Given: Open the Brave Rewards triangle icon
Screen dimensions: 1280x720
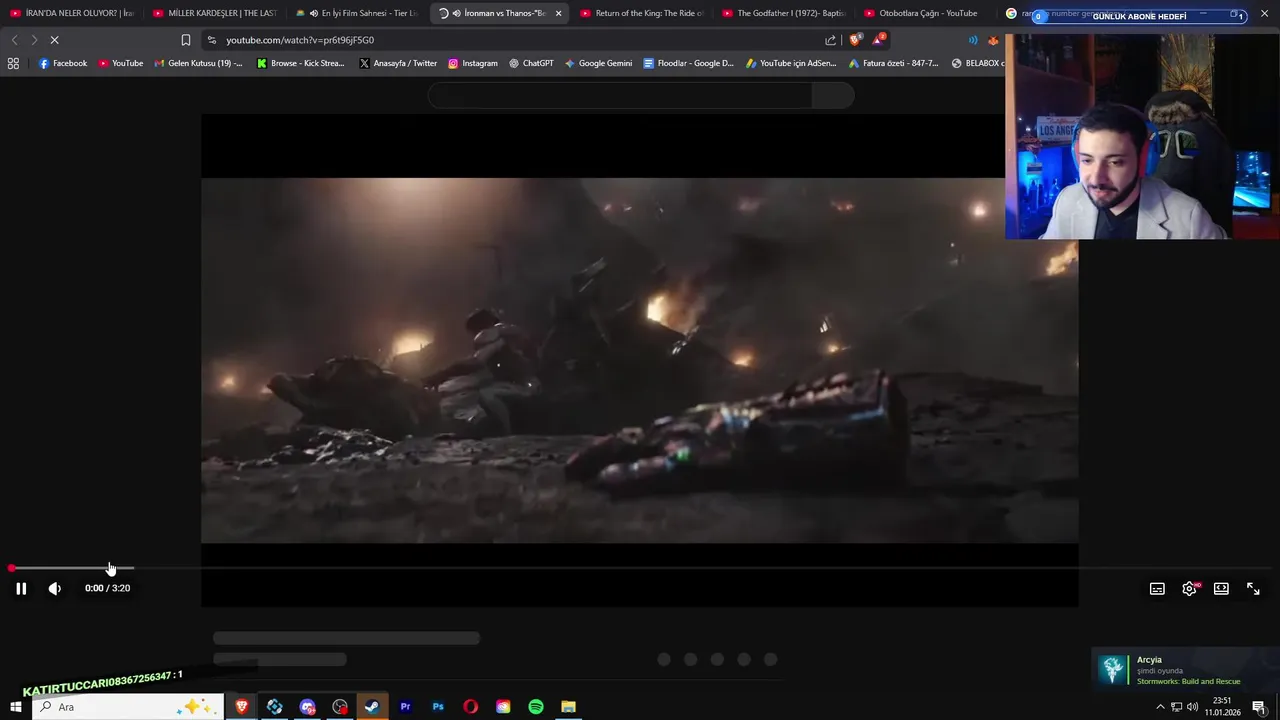Looking at the screenshot, I should (x=878, y=40).
